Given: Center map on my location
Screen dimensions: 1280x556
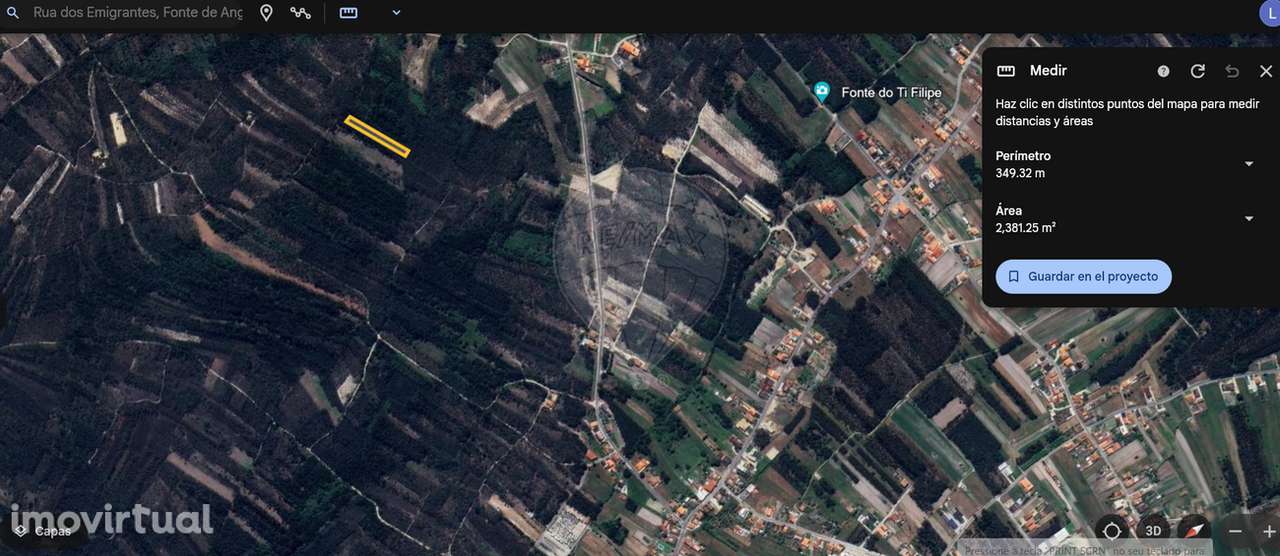Looking at the screenshot, I should pos(1112,531).
